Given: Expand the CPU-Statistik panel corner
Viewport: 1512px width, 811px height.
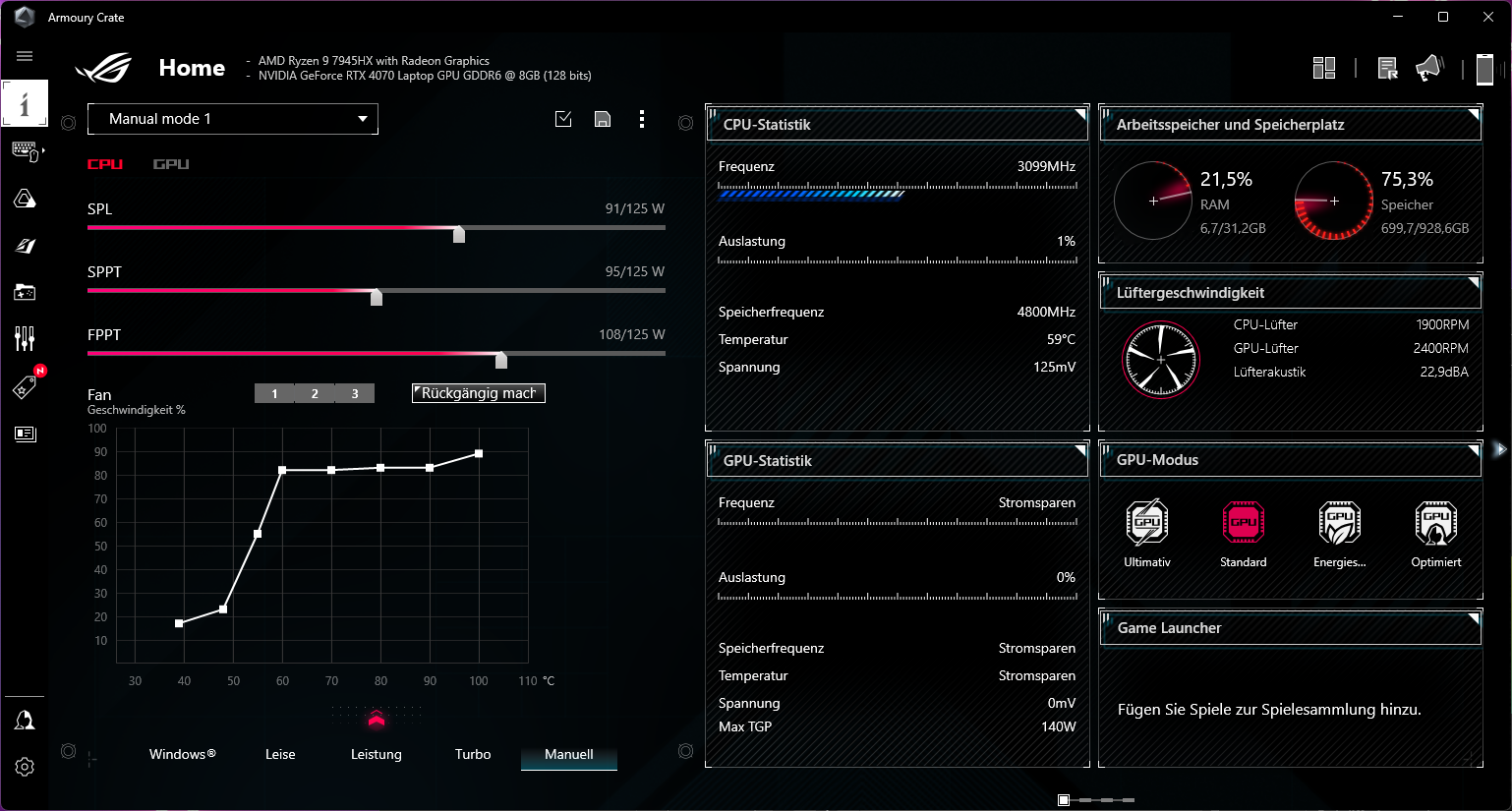Looking at the screenshot, I should (x=1079, y=115).
